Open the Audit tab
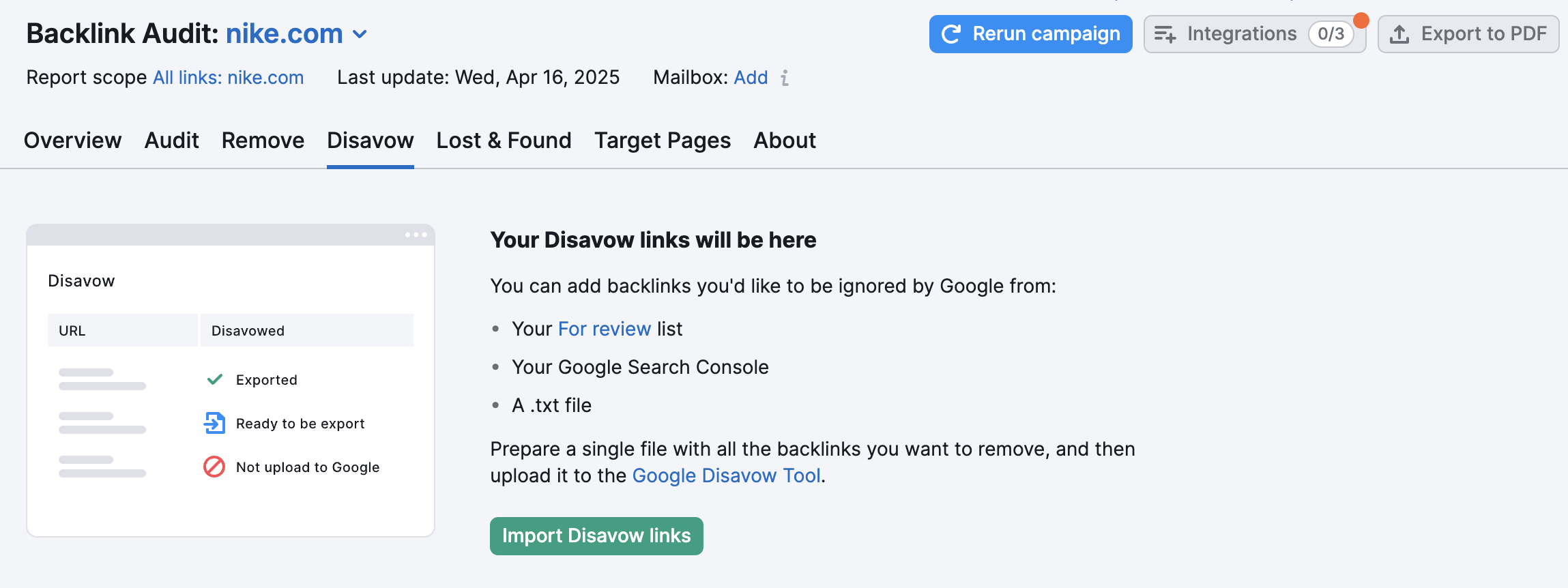Screen dimensions: 1568x588 [x=171, y=141]
